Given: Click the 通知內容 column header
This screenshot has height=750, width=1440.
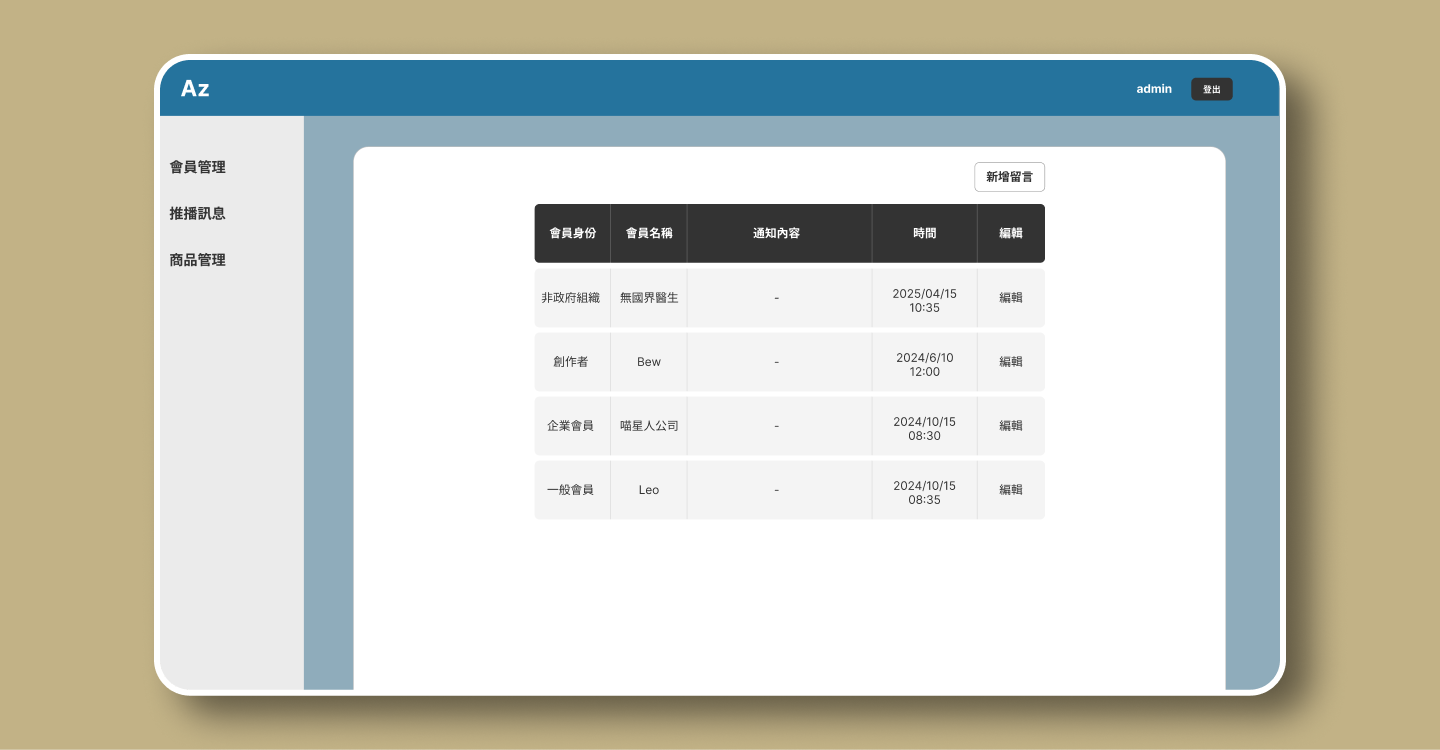Looking at the screenshot, I should point(777,233).
